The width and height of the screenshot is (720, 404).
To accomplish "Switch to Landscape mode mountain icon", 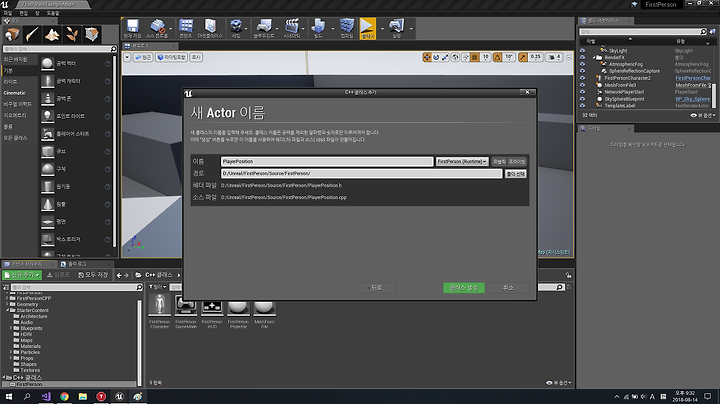I will pyautogui.click(x=52, y=34).
